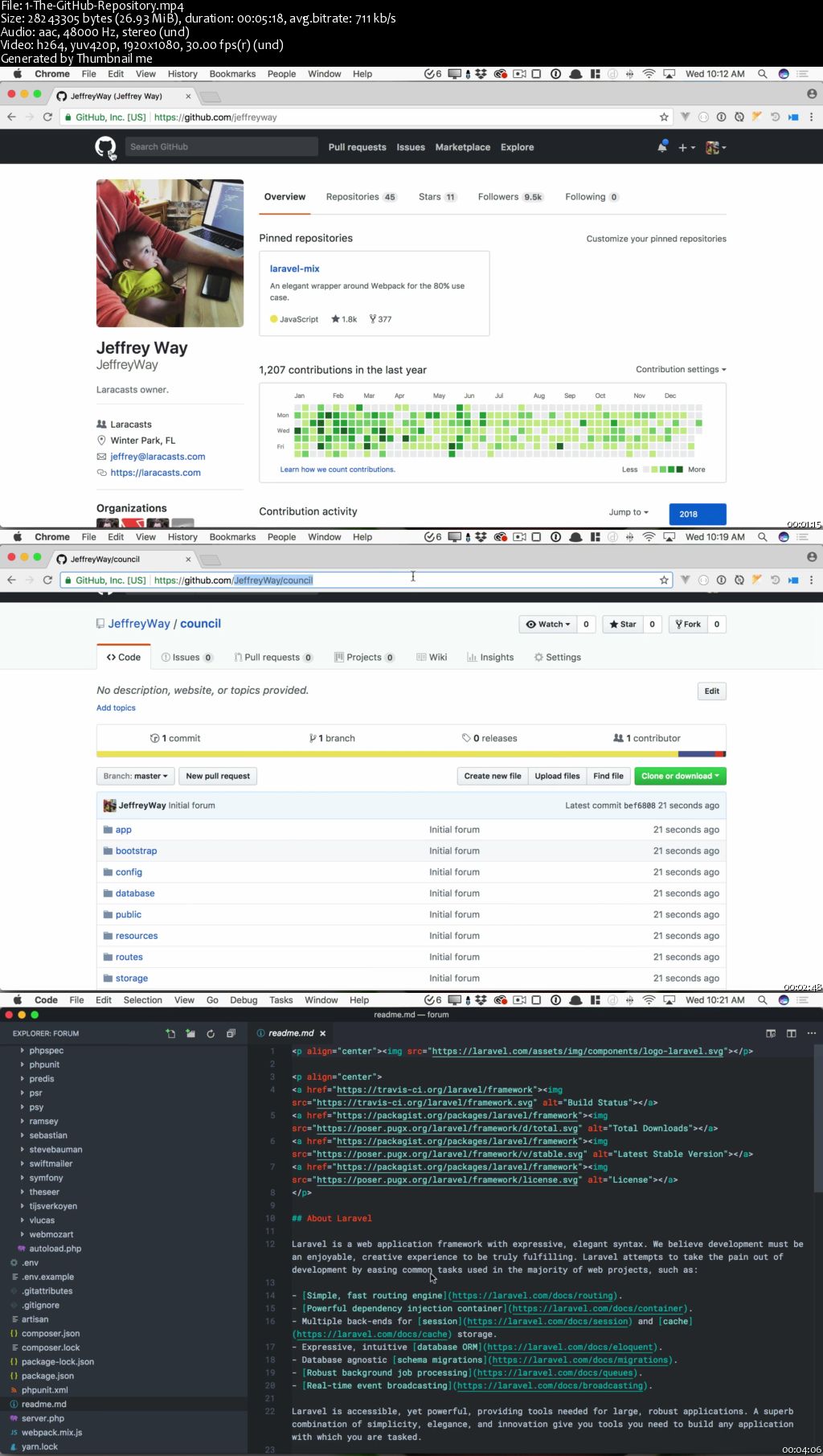This screenshot has width=823, height=1456.
Task: Create a new folder in the FORUM explorer
Action: (190, 1034)
